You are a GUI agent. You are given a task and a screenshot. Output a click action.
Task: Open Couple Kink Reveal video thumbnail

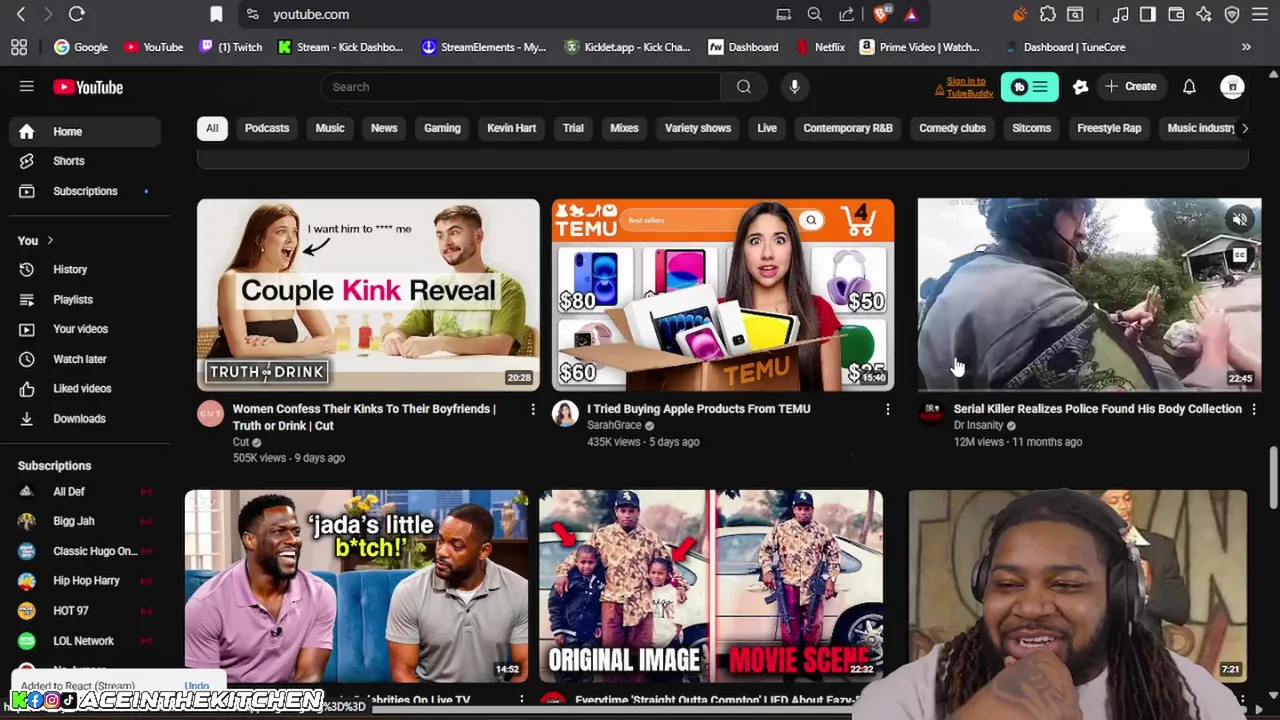[368, 294]
